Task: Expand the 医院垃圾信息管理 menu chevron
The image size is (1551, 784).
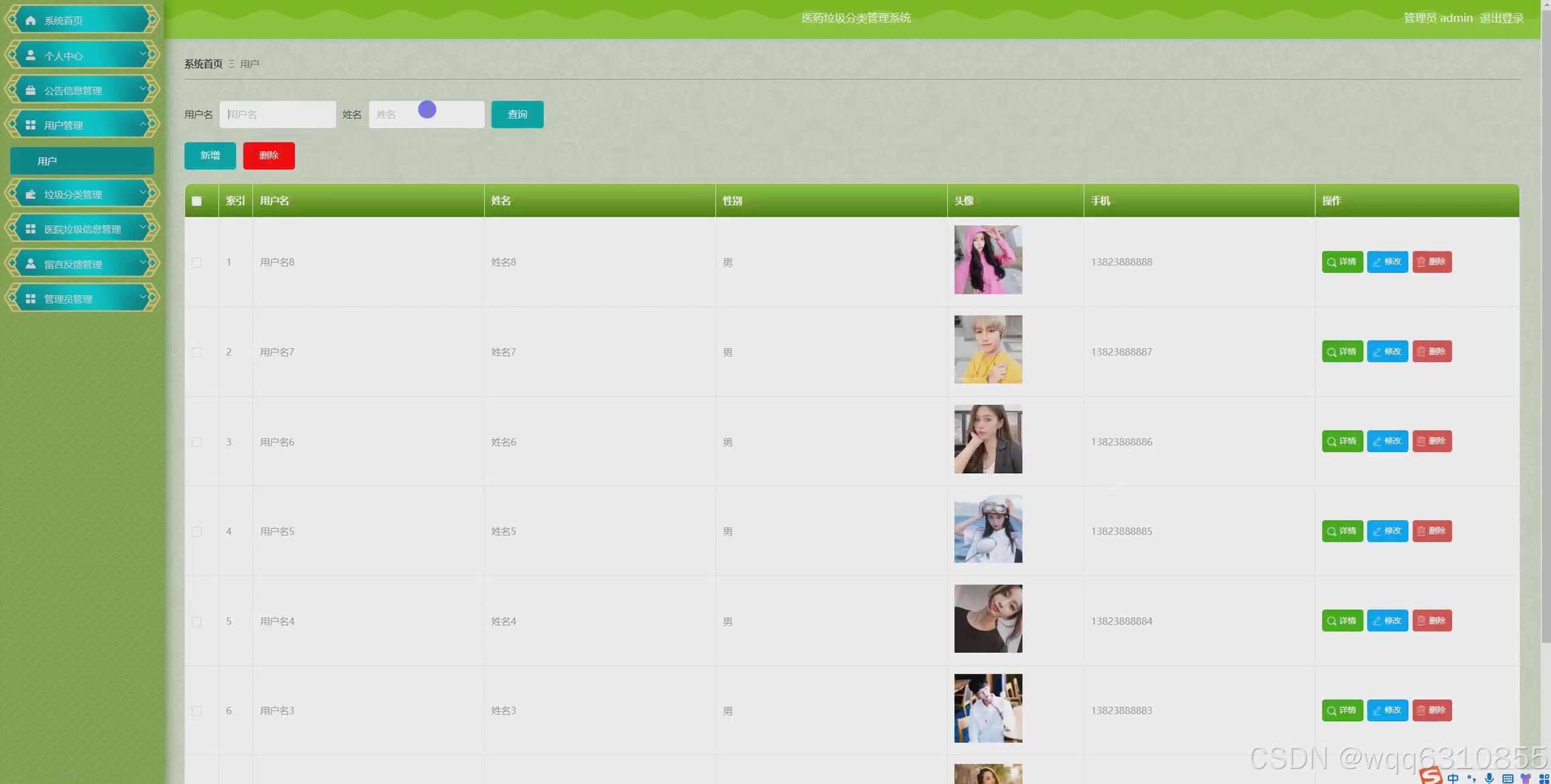Action: 143,228
